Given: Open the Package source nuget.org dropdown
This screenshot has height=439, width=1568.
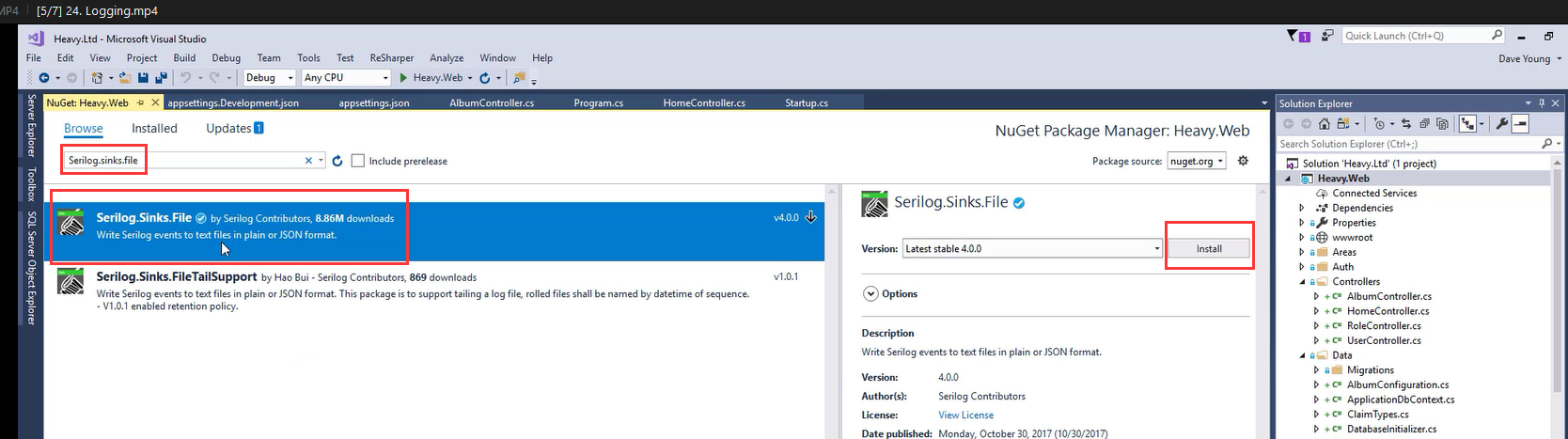Looking at the screenshot, I should tap(1197, 161).
